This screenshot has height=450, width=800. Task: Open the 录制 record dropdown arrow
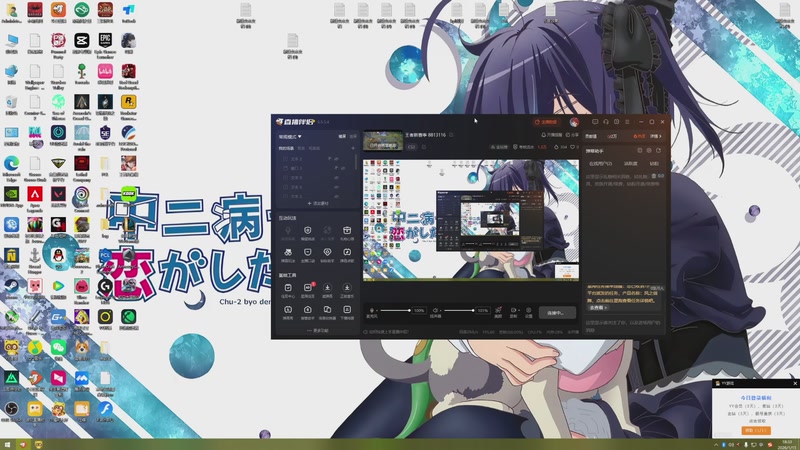pyautogui.click(x=518, y=310)
